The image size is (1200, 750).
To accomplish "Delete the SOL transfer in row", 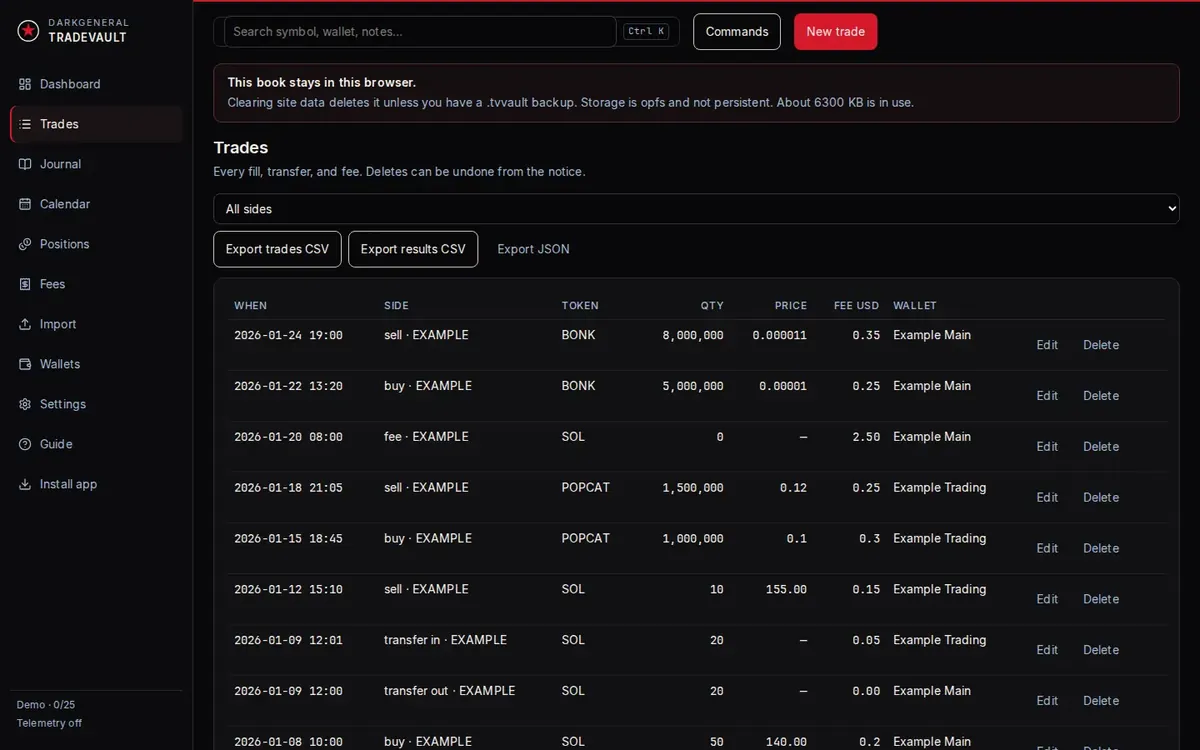I will click(x=1101, y=650).
